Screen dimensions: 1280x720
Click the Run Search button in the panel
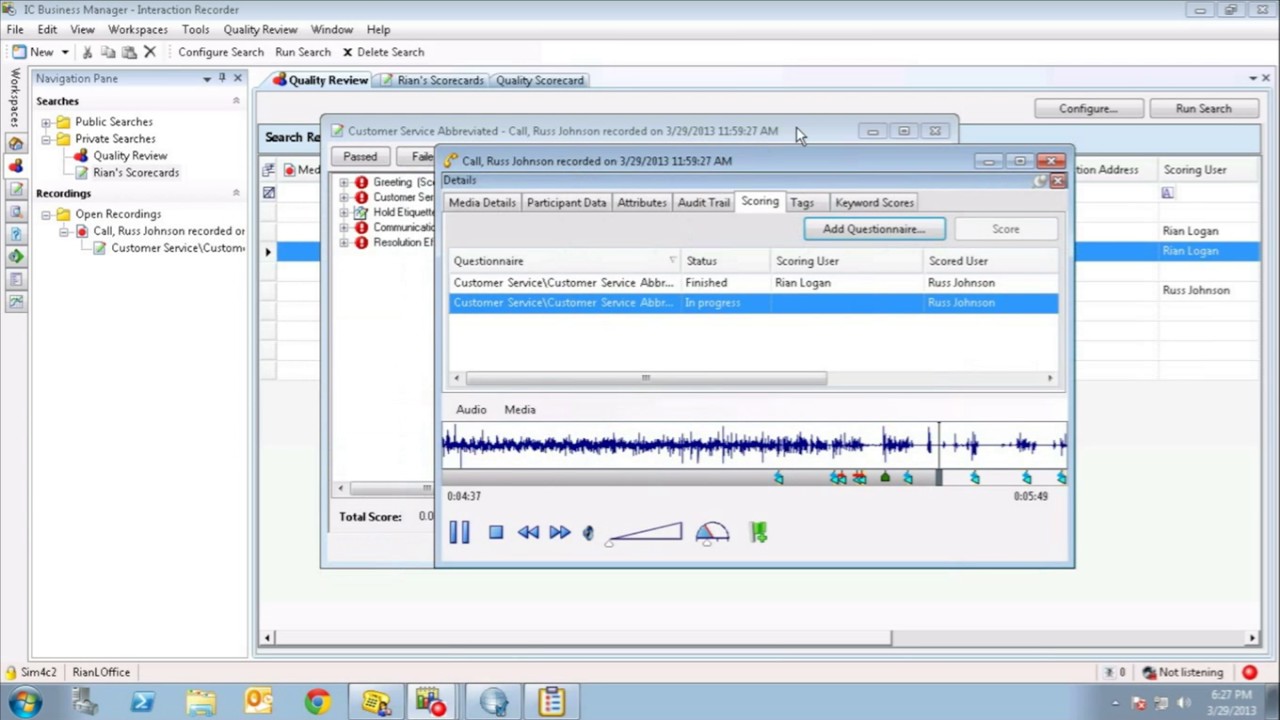[1203, 109]
